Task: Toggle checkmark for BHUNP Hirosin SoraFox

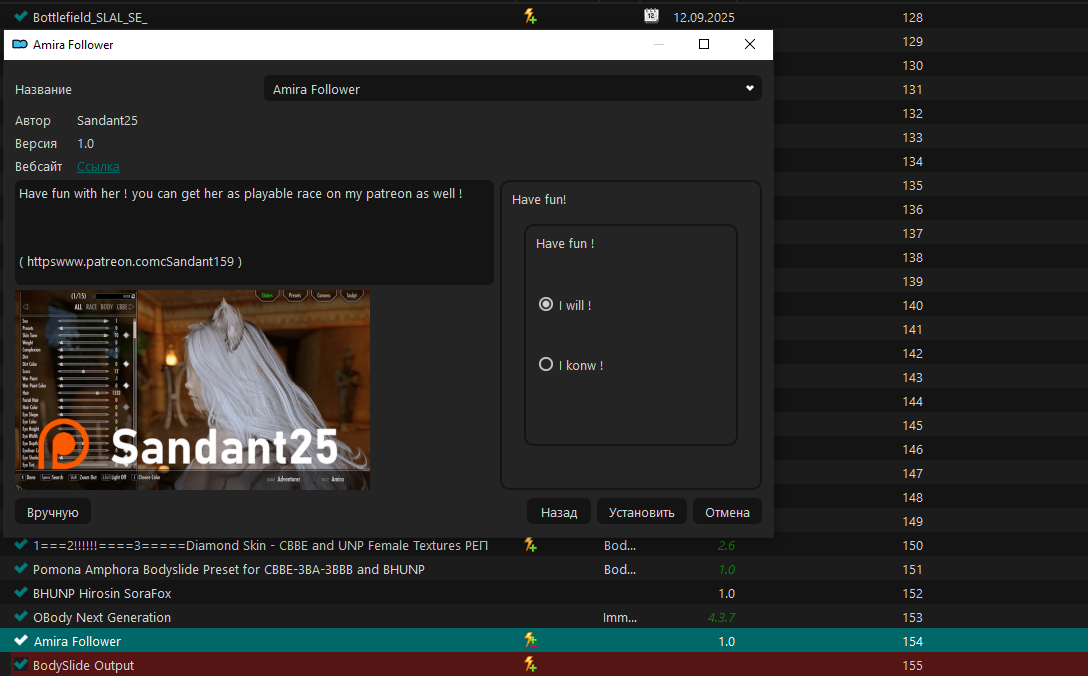Action: (x=21, y=593)
